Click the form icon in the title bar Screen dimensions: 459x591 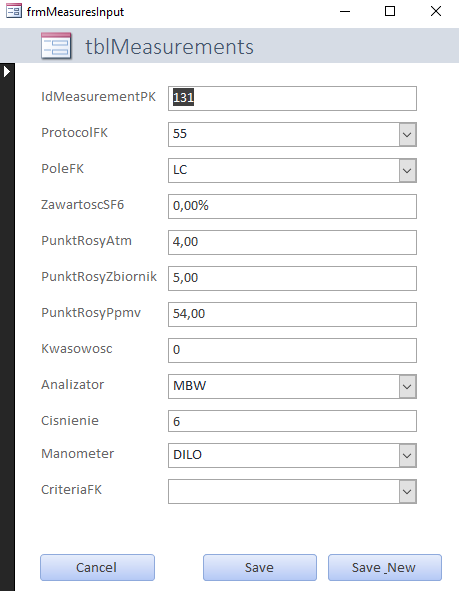tap(14, 11)
